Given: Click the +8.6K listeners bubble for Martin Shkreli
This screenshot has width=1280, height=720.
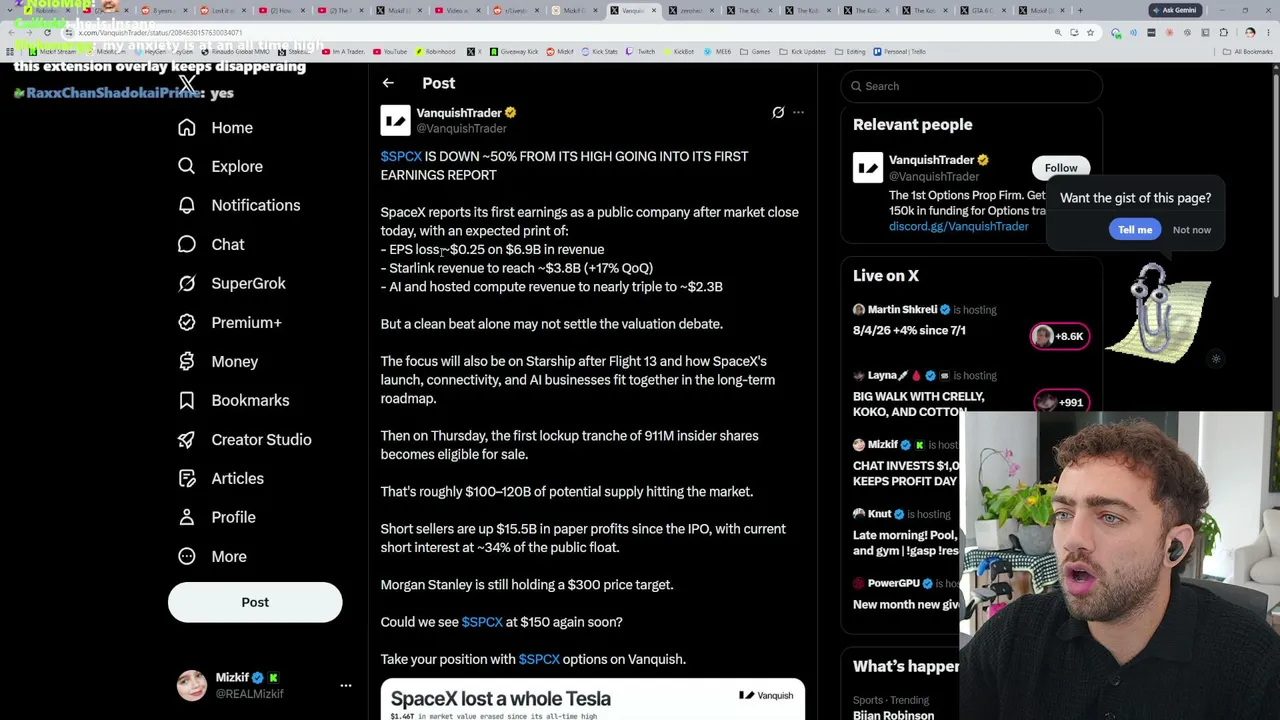Looking at the screenshot, I should 1060,336.
